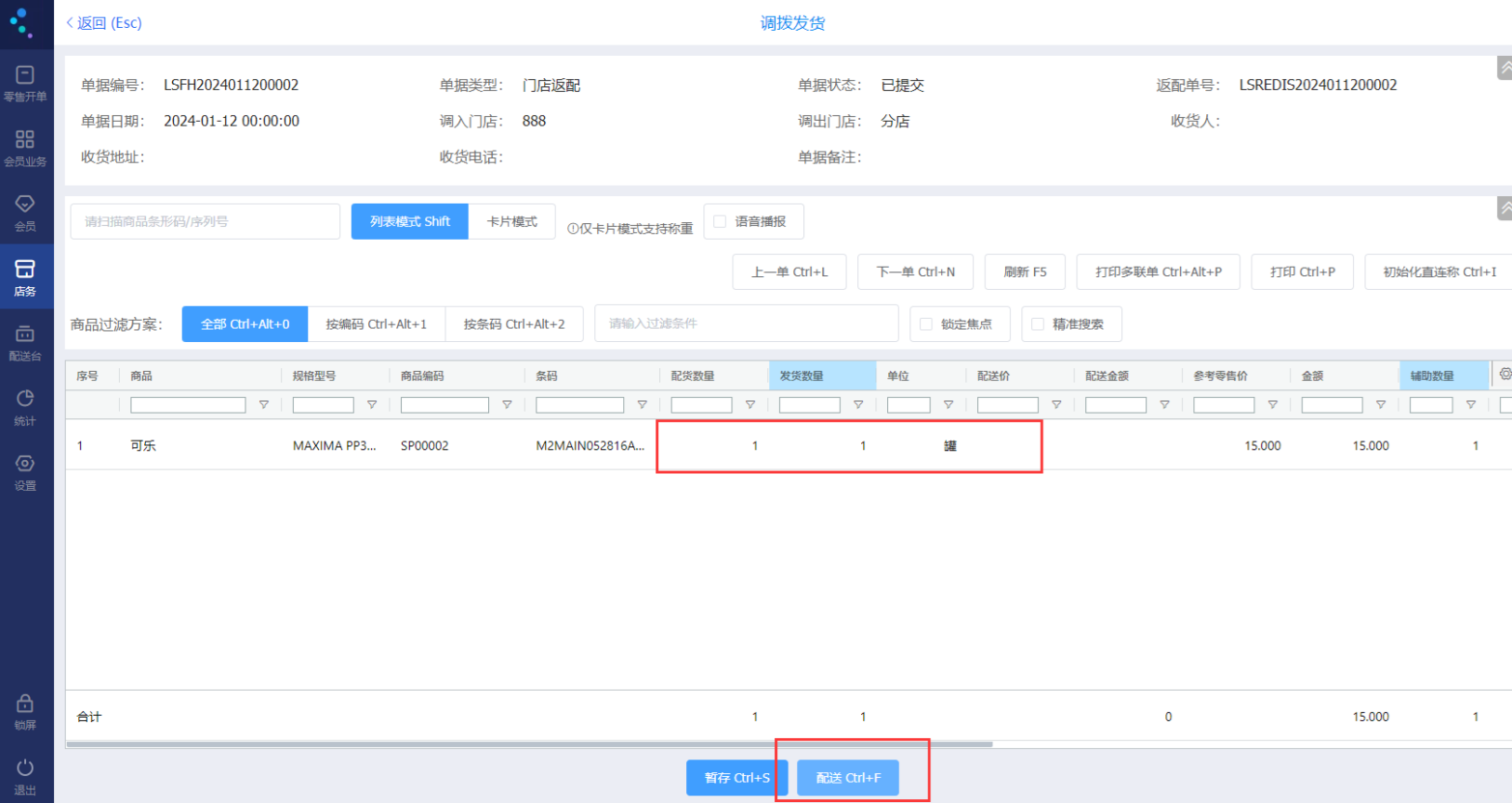This screenshot has width=1512, height=803.
Task: Click filter funnel icon for 辅助数量 column
Action: (1471, 405)
